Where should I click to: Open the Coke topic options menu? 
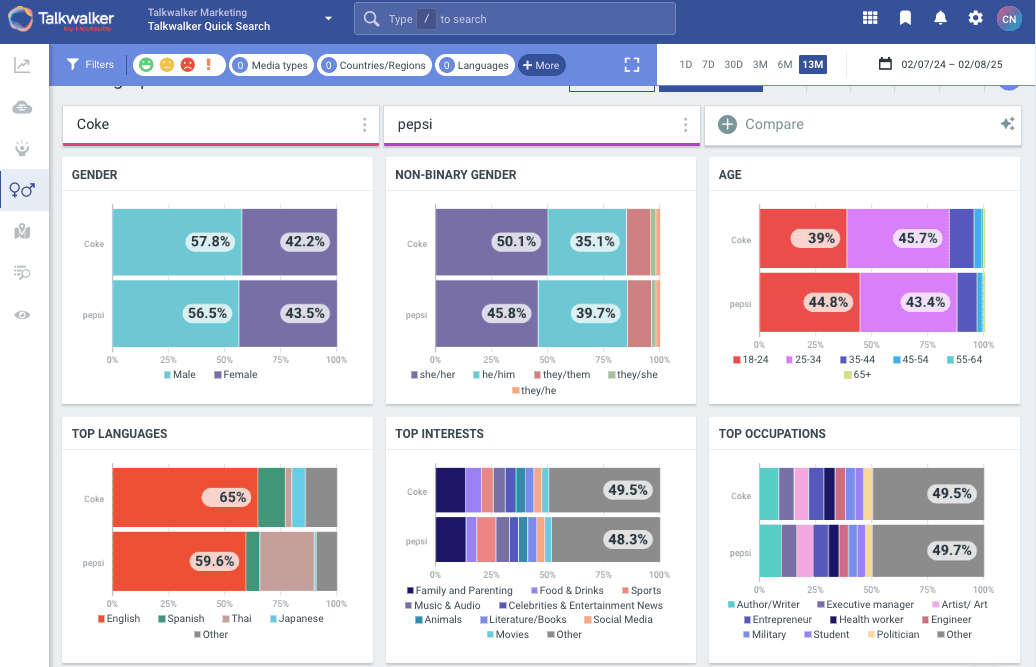[364, 125]
